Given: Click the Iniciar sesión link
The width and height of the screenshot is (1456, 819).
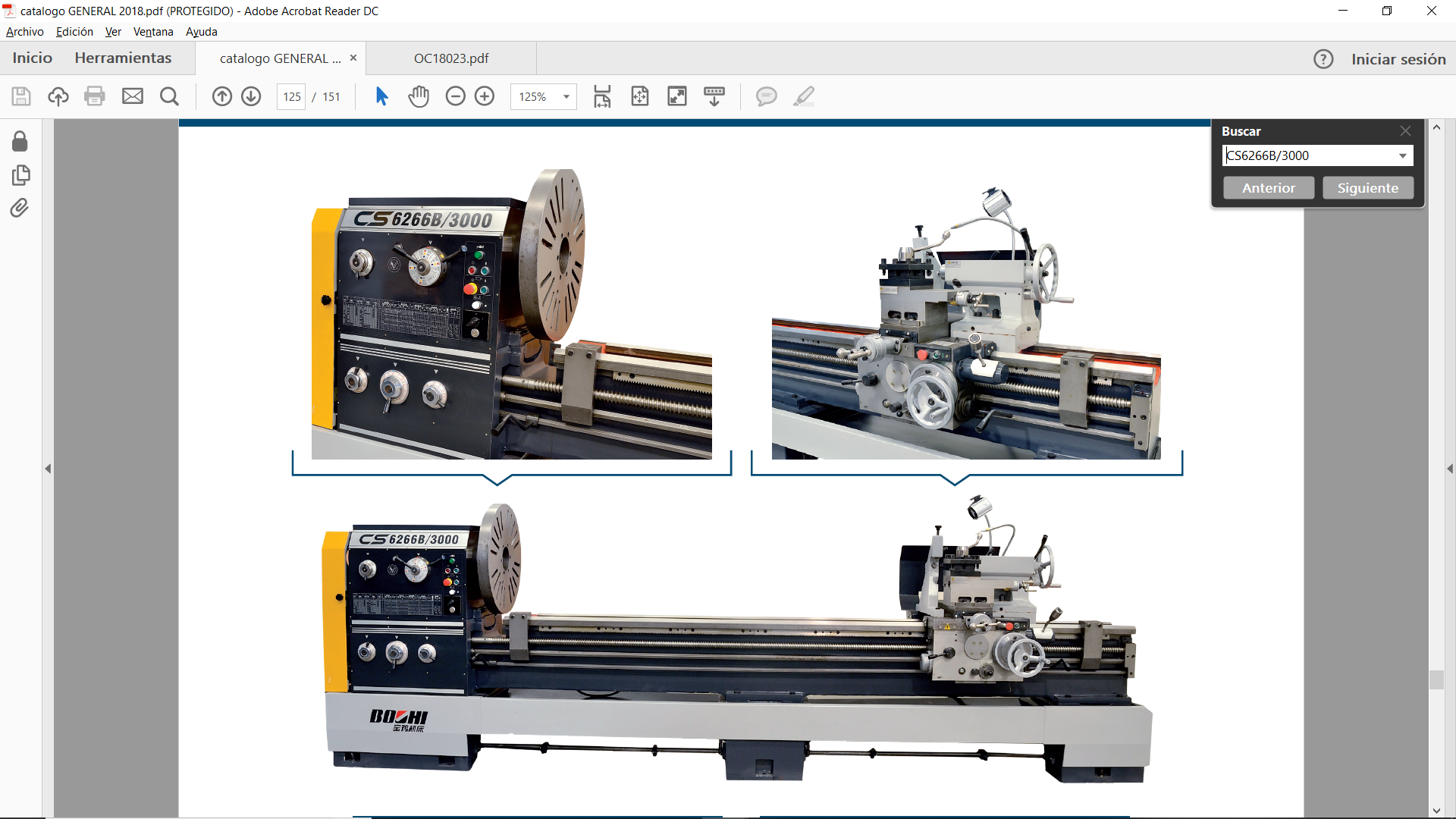Looking at the screenshot, I should coord(1398,59).
